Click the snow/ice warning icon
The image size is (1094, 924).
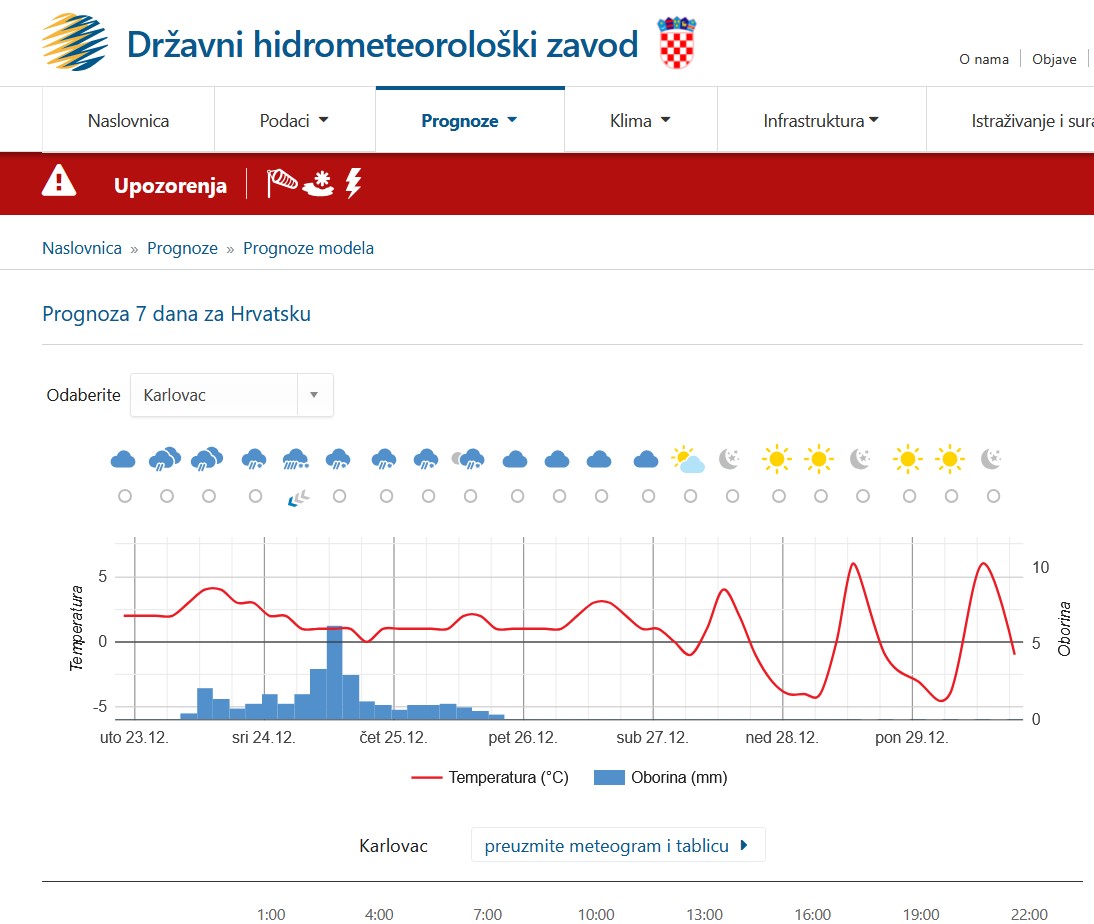319,184
